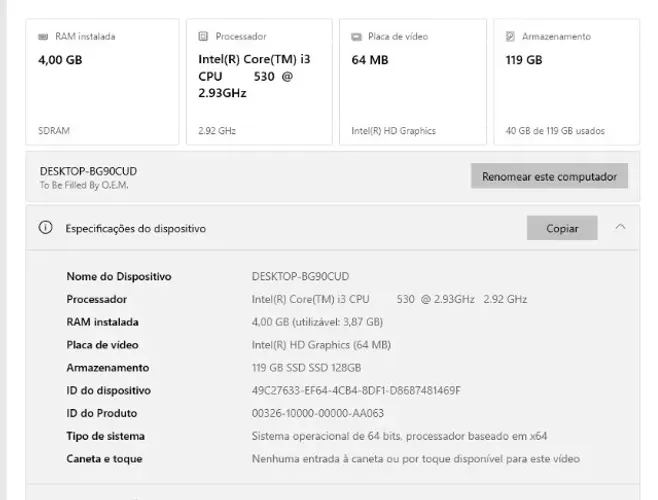Select ID do Produto value 00326-10000-00000-AA063
658x500 pixels.
coord(318,413)
